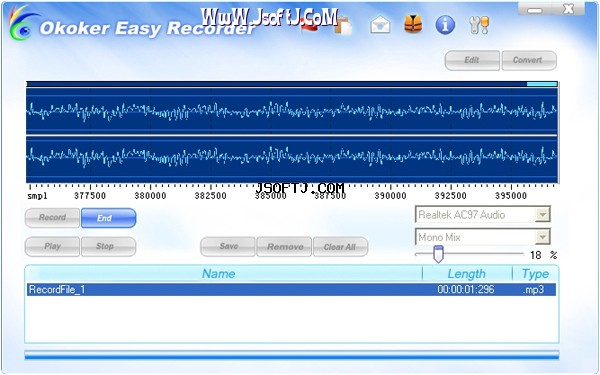
Task: Open the blue info icon
Action: [x=445, y=25]
